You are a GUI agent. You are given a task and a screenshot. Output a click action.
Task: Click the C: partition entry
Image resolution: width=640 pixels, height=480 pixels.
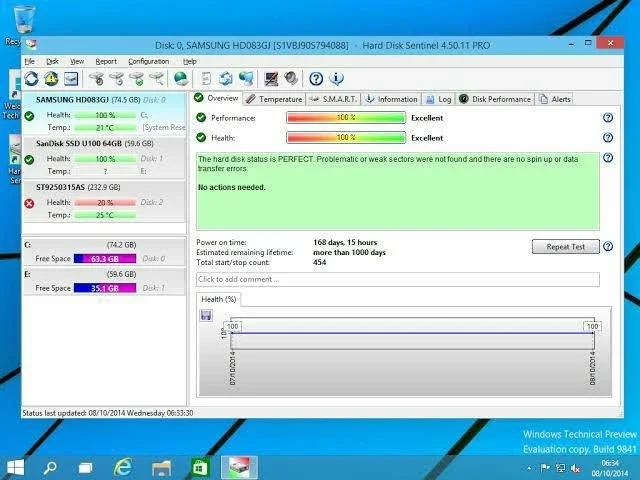point(104,251)
